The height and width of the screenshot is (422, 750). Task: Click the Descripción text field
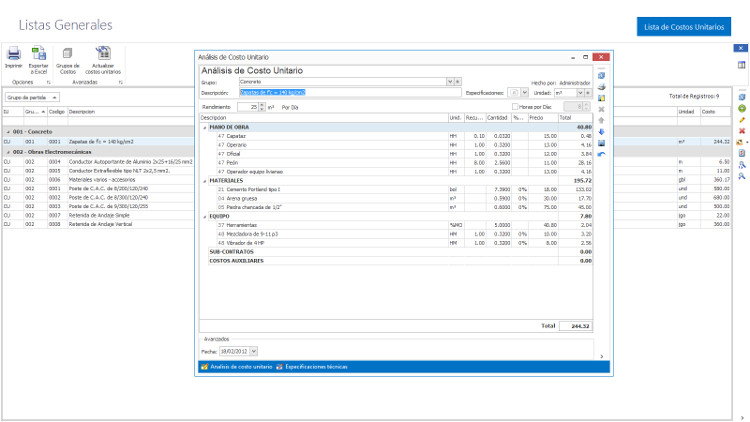(x=350, y=92)
